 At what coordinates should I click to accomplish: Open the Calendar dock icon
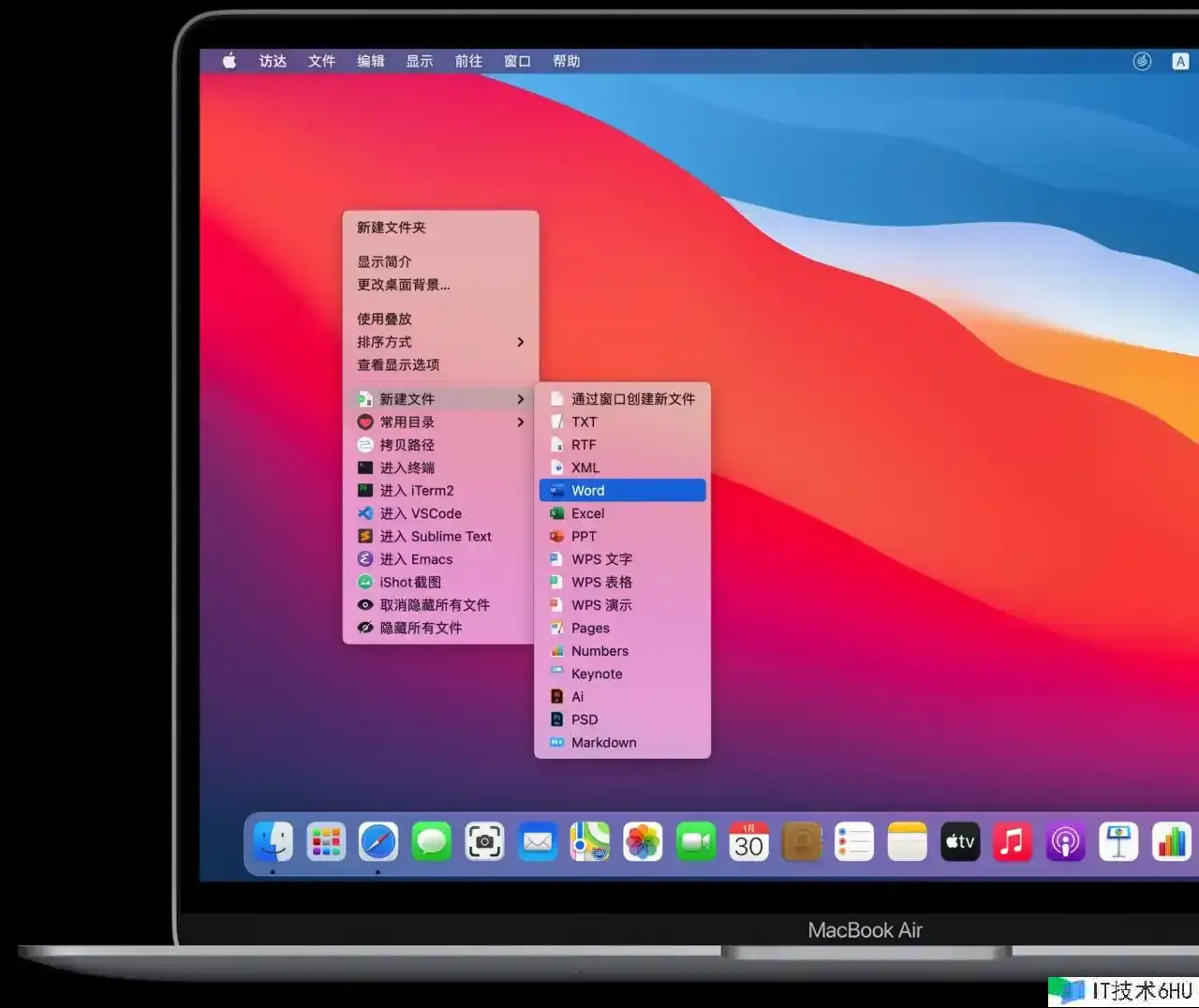coord(748,842)
